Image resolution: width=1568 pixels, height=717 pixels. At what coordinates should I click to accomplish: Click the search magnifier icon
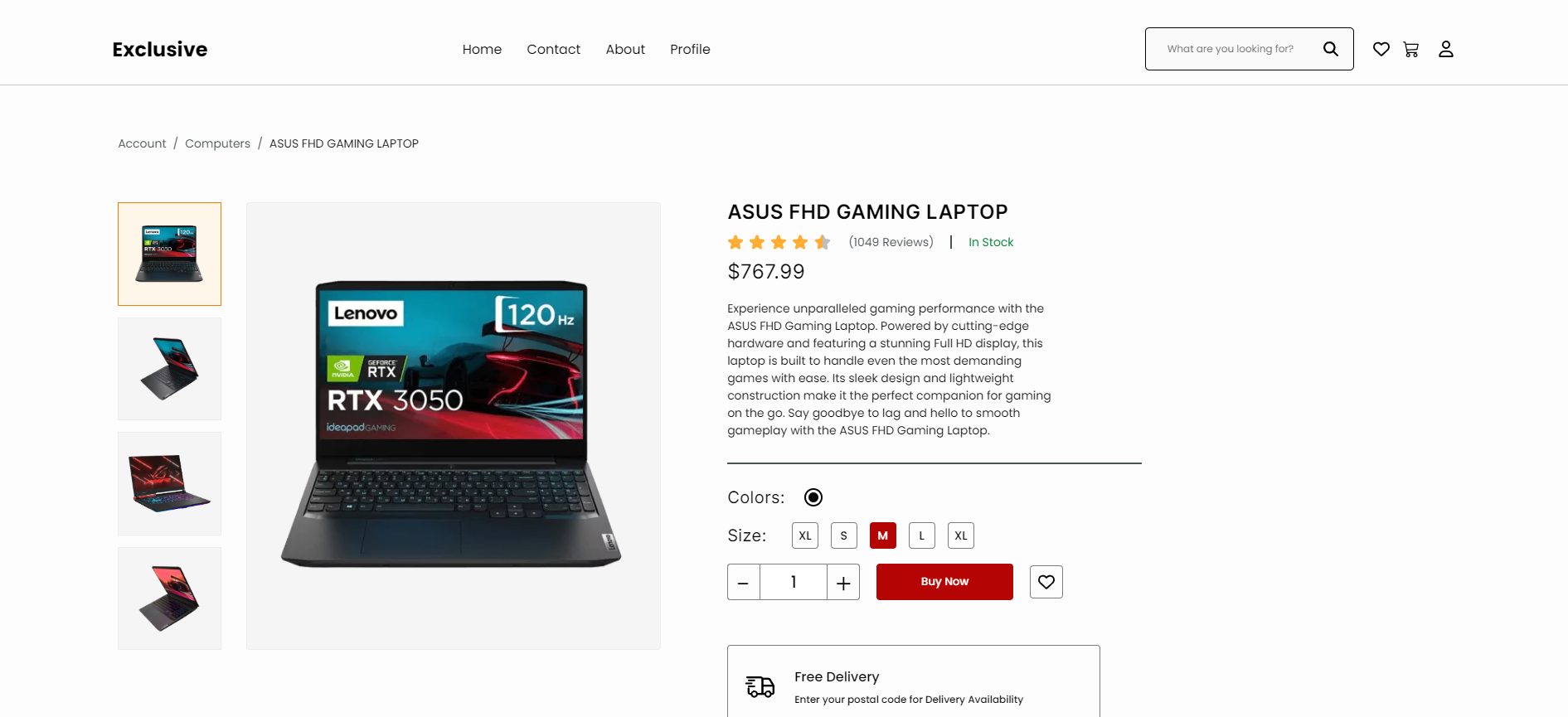(x=1331, y=49)
